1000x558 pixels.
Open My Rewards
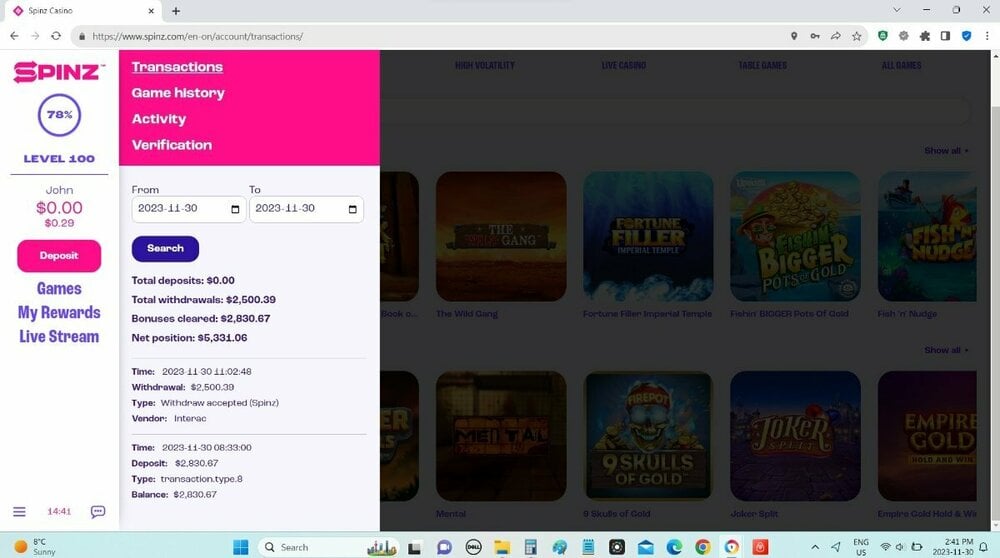click(59, 312)
